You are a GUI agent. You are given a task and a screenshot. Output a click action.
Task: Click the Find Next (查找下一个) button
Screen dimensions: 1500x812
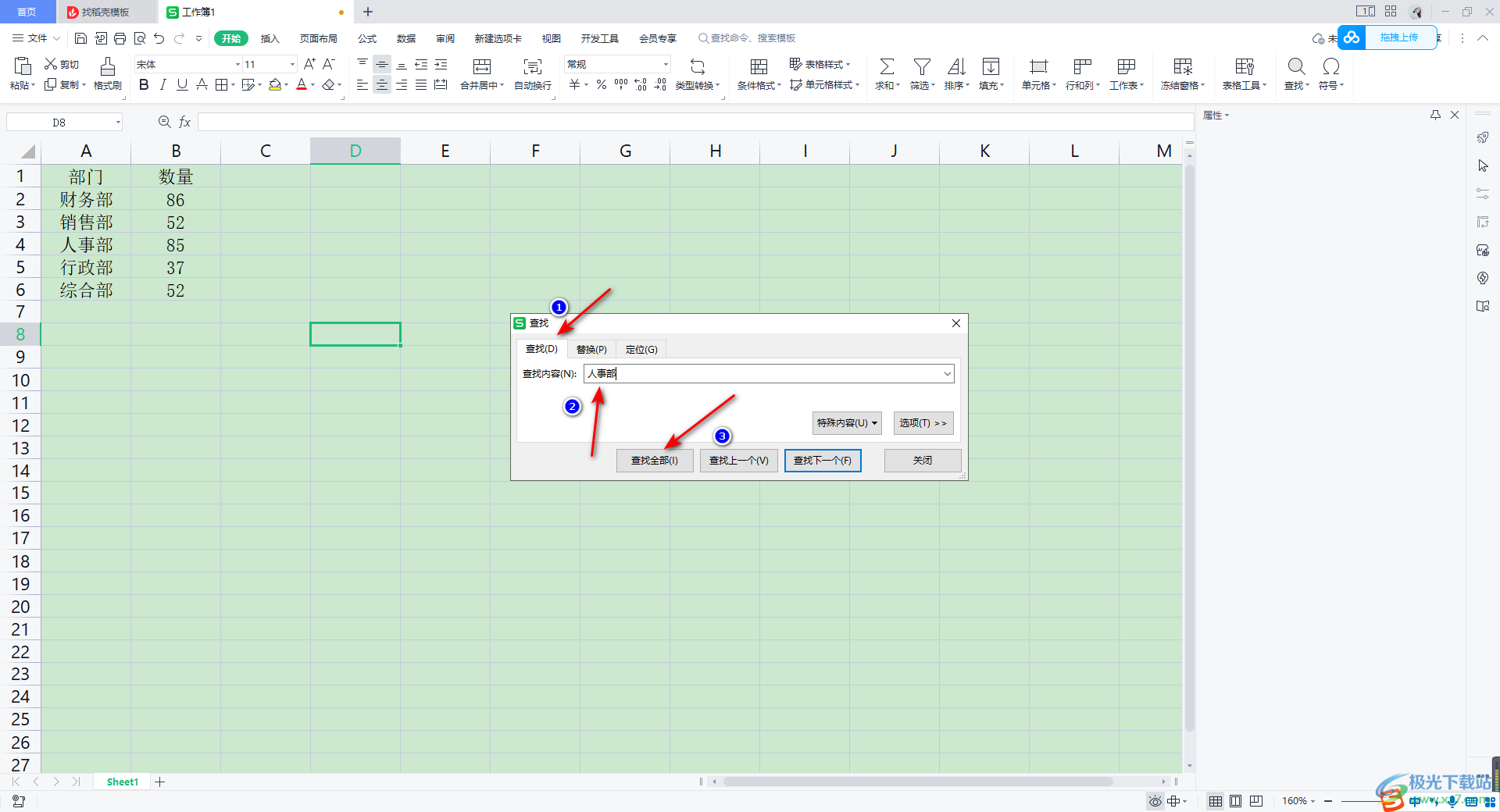[x=823, y=461]
